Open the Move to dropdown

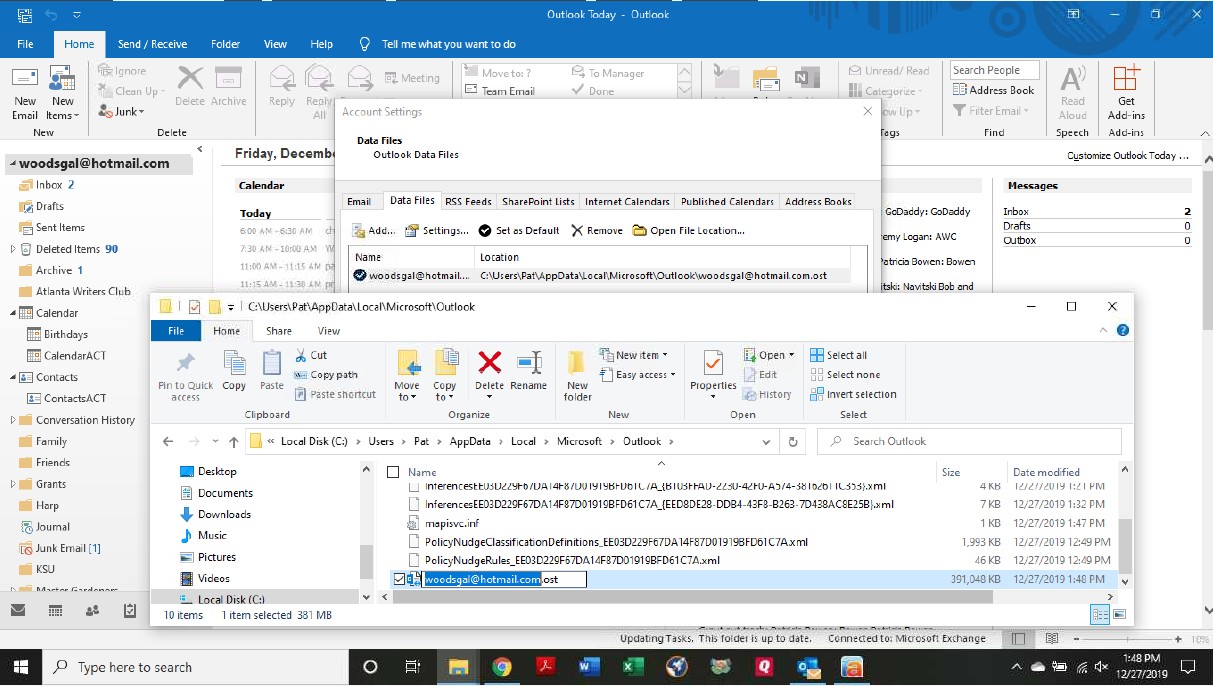click(x=407, y=397)
